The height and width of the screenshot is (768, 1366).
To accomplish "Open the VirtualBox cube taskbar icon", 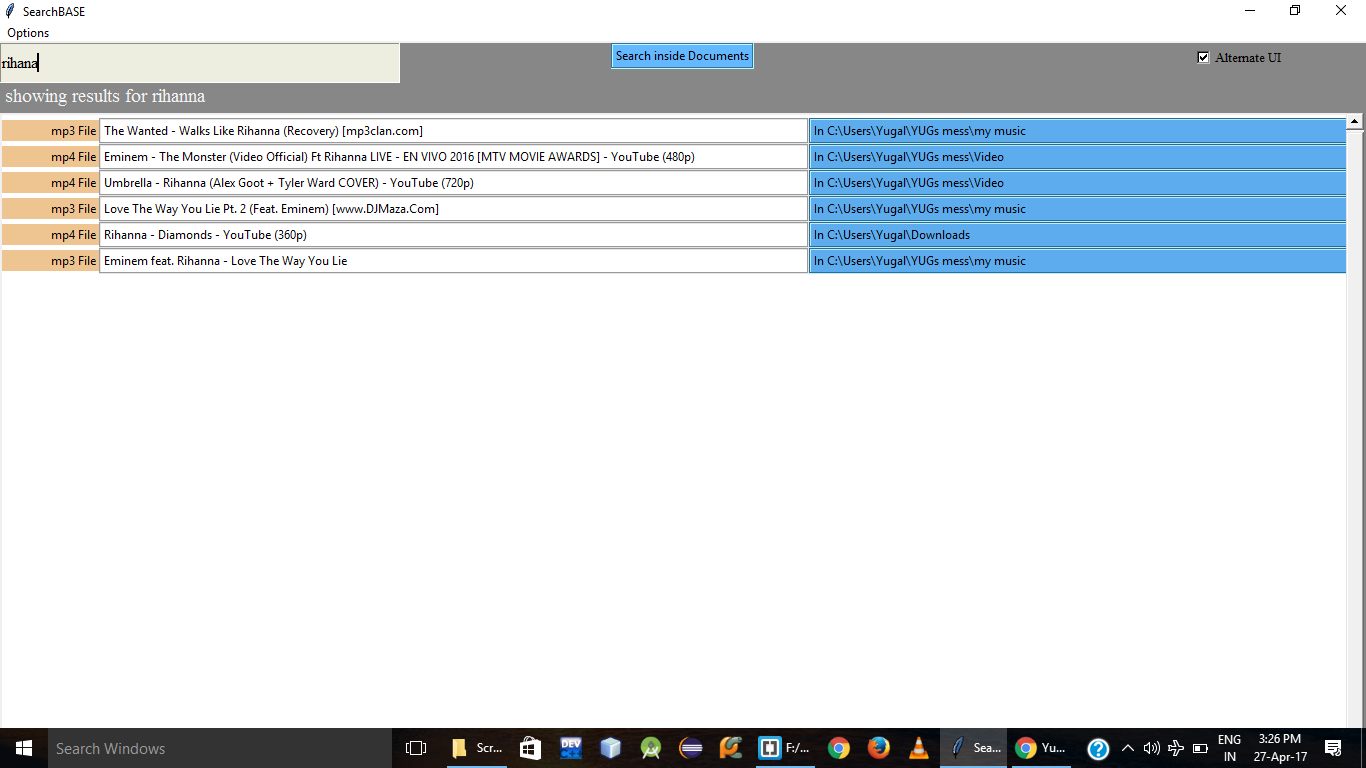I will [611, 748].
